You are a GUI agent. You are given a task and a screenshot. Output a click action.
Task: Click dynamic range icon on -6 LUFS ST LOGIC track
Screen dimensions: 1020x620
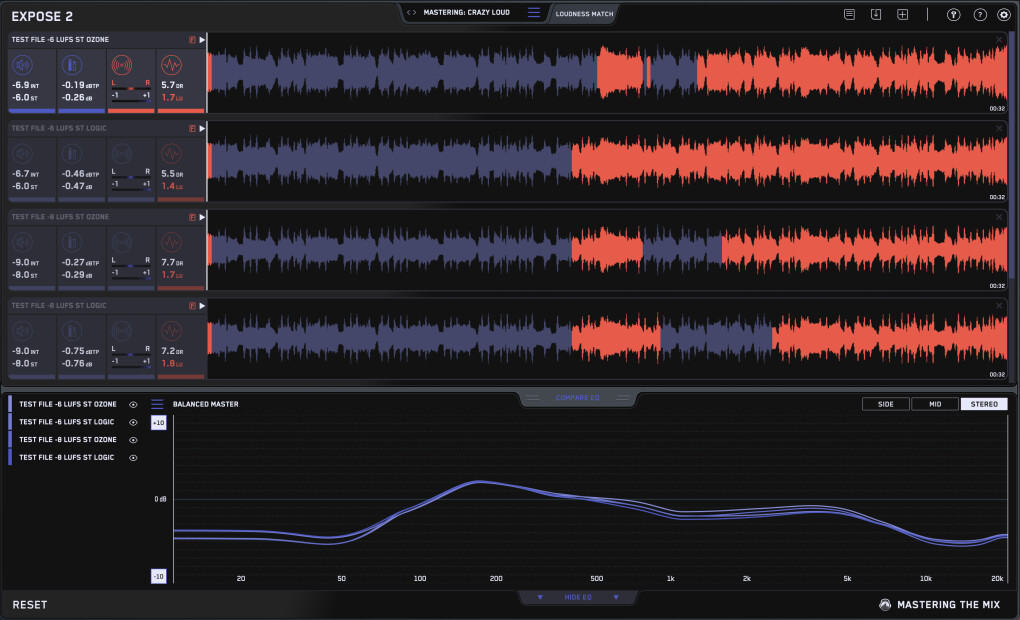171,154
